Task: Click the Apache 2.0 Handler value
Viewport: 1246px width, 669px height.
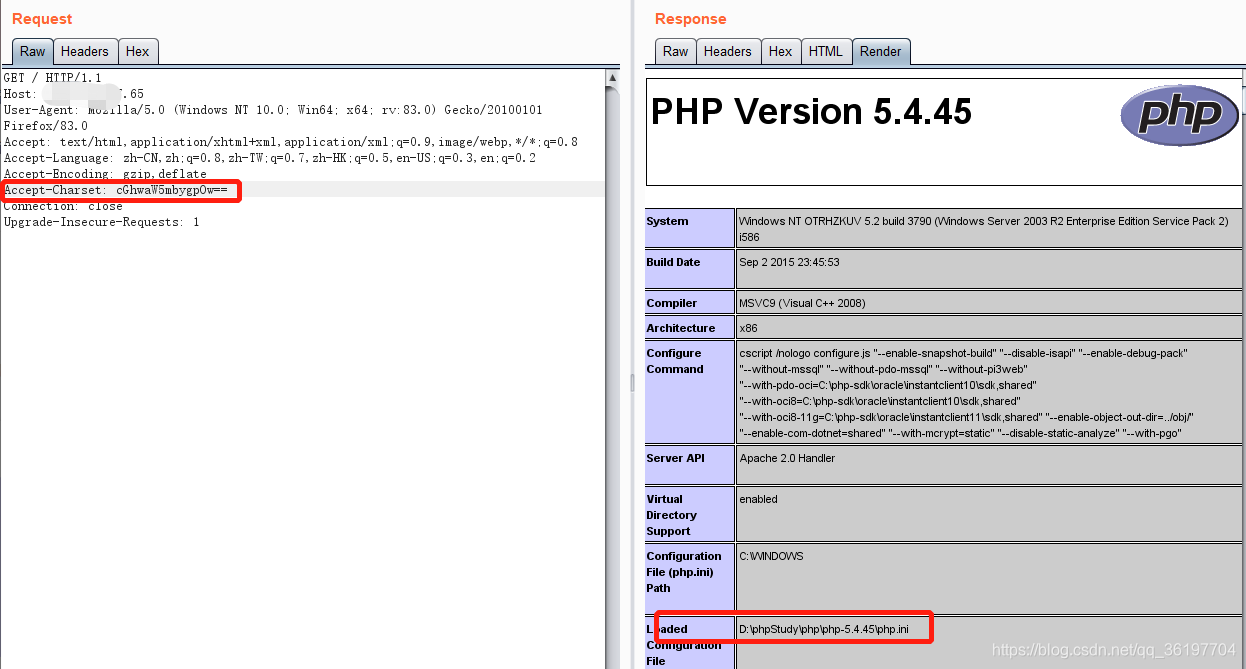Action: (x=787, y=458)
